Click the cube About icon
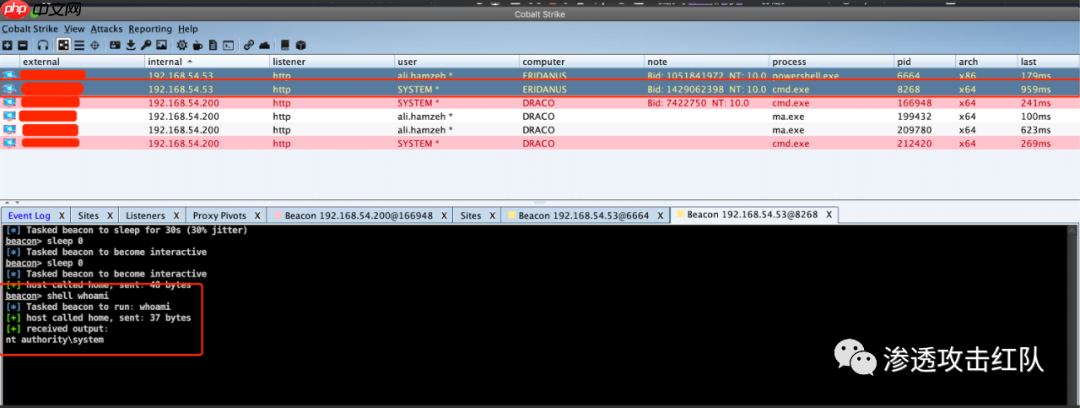Image resolution: width=1080 pixels, height=408 pixels. pyautogui.click(x=300, y=45)
